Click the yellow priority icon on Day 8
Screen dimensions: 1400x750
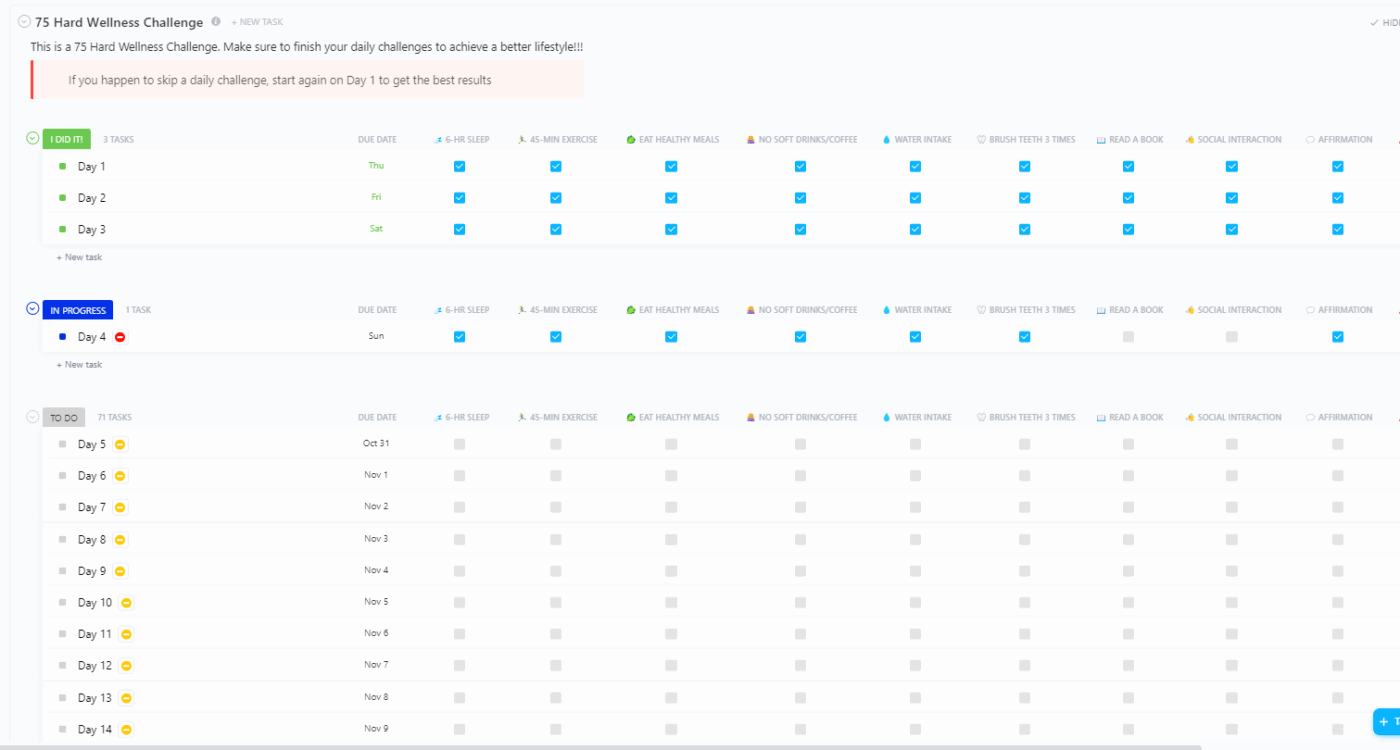[120, 540]
